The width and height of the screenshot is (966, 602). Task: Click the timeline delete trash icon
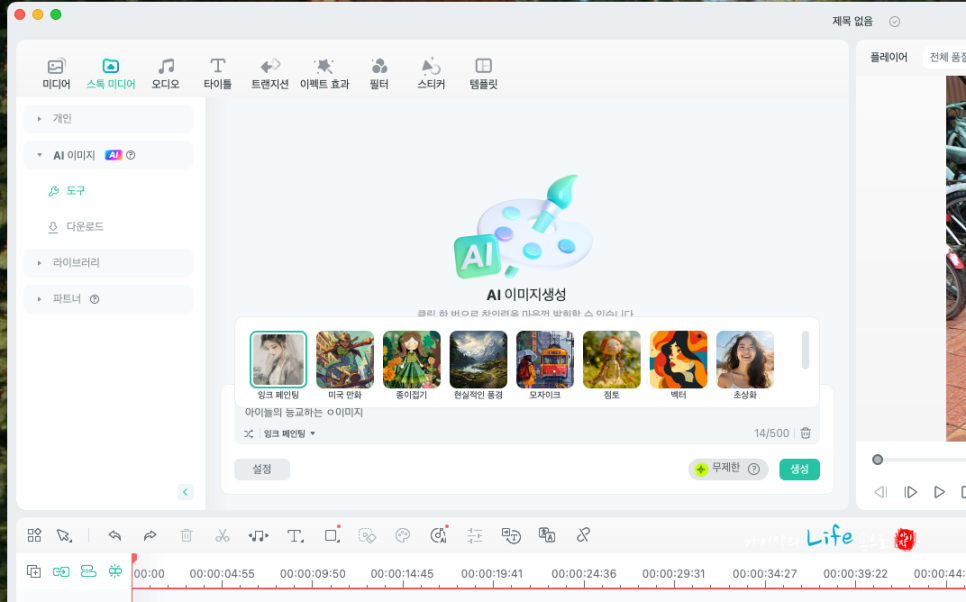click(187, 535)
